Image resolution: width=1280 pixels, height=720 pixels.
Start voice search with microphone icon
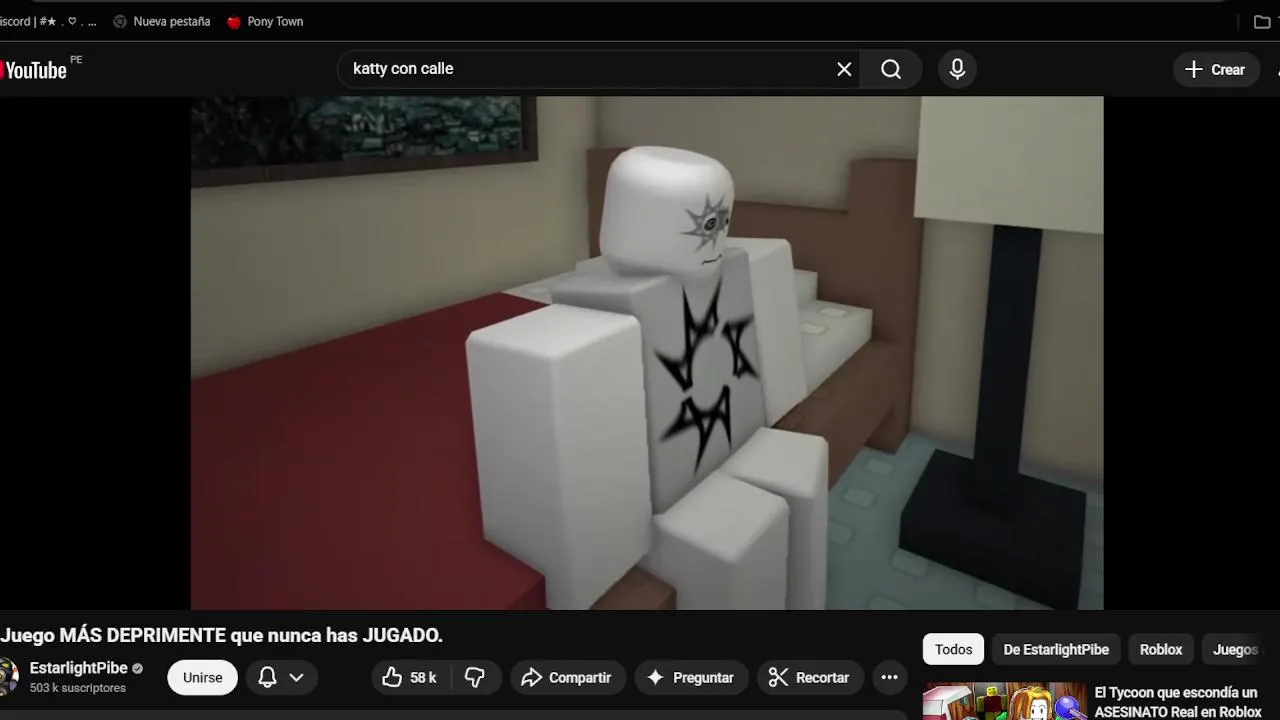point(957,69)
